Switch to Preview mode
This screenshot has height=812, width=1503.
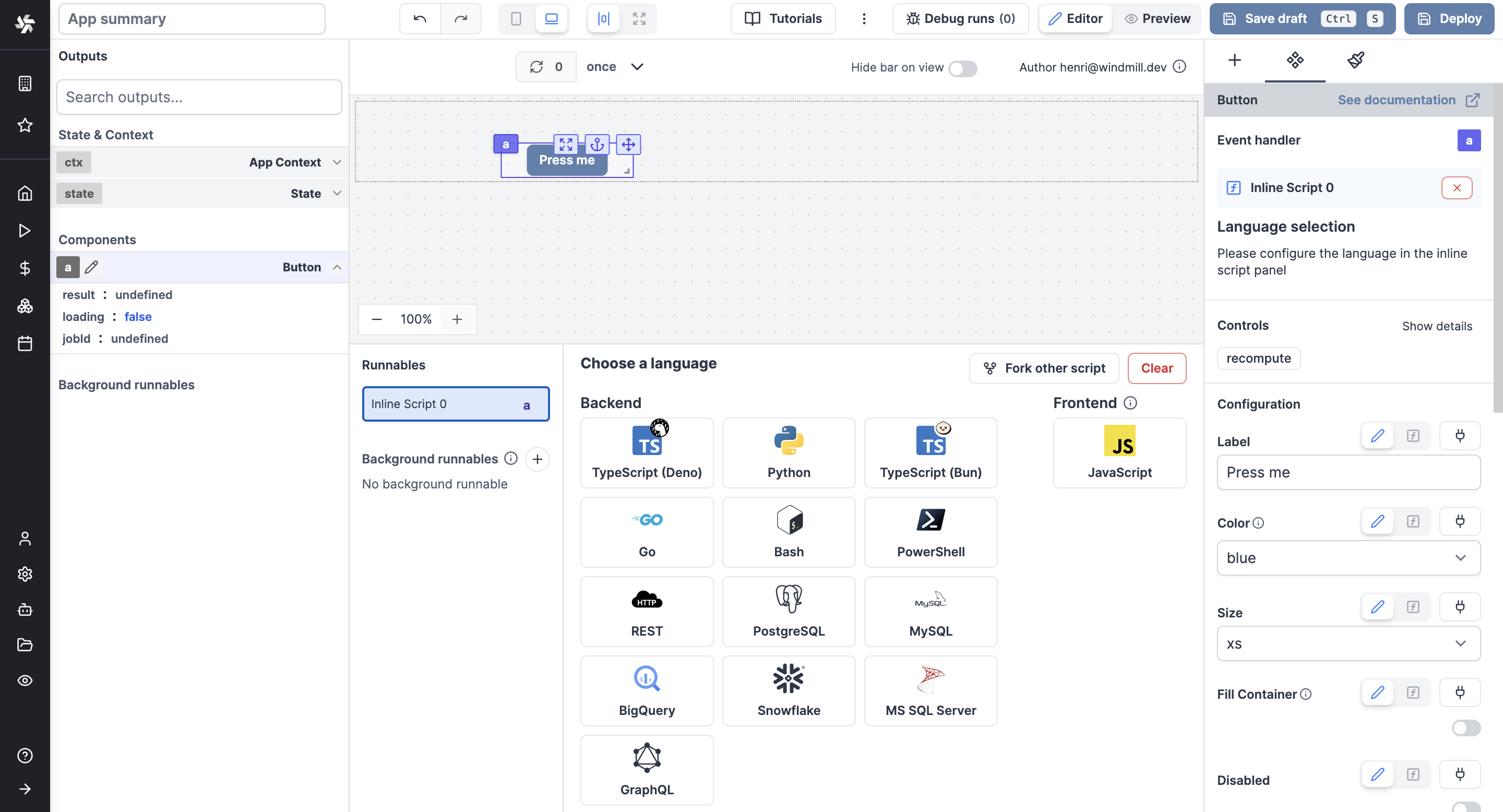coord(1158,19)
